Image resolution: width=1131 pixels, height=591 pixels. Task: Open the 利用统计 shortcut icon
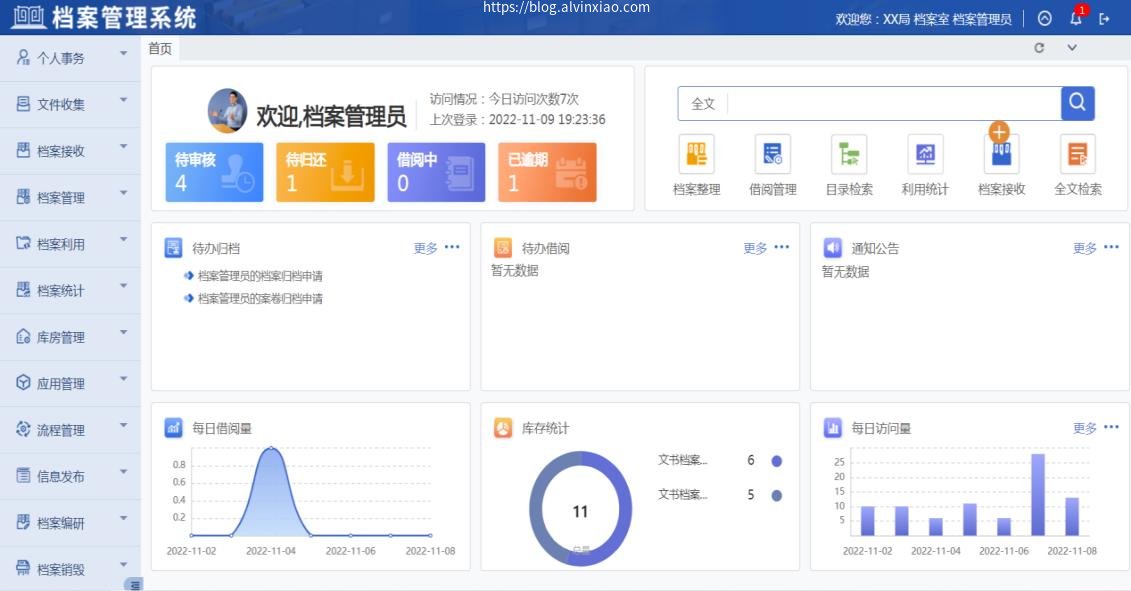pyautogui.click(x=925, y=154)
